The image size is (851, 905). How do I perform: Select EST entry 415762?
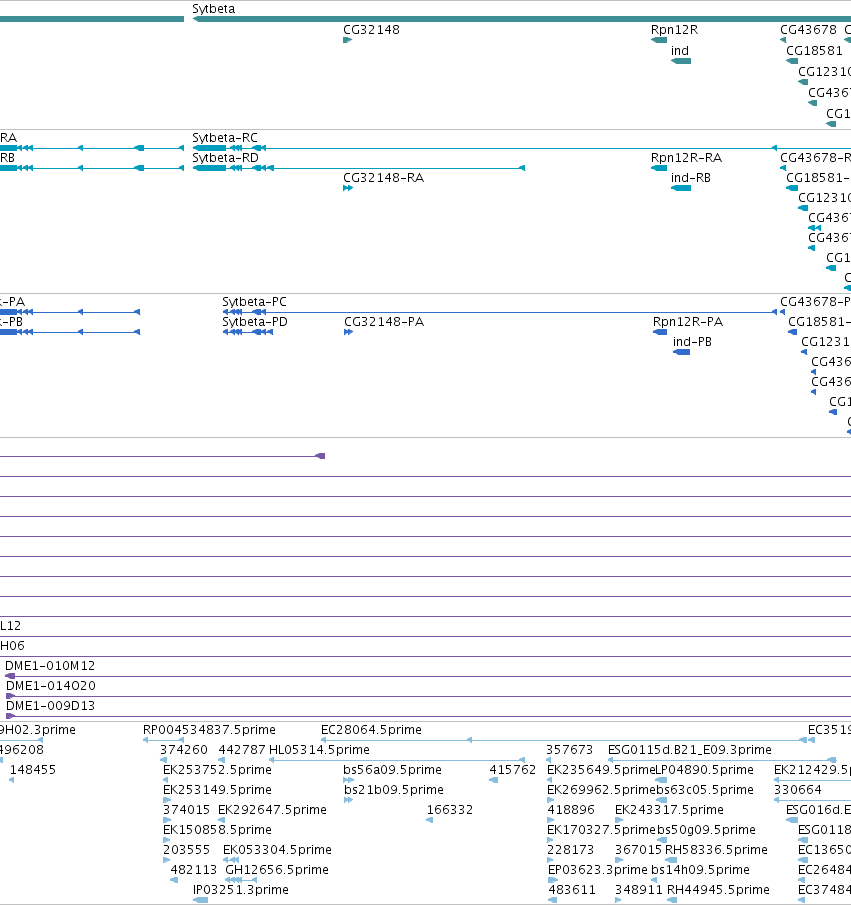[513, 770]
